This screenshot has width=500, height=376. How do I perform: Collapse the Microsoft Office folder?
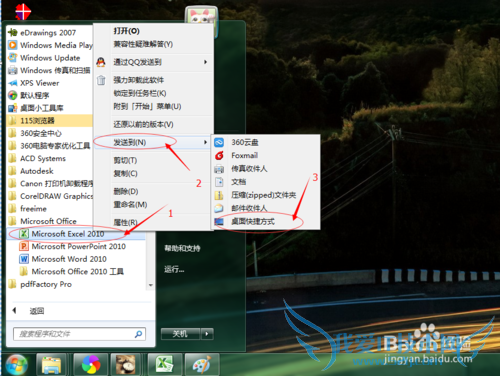click(42, 221)
